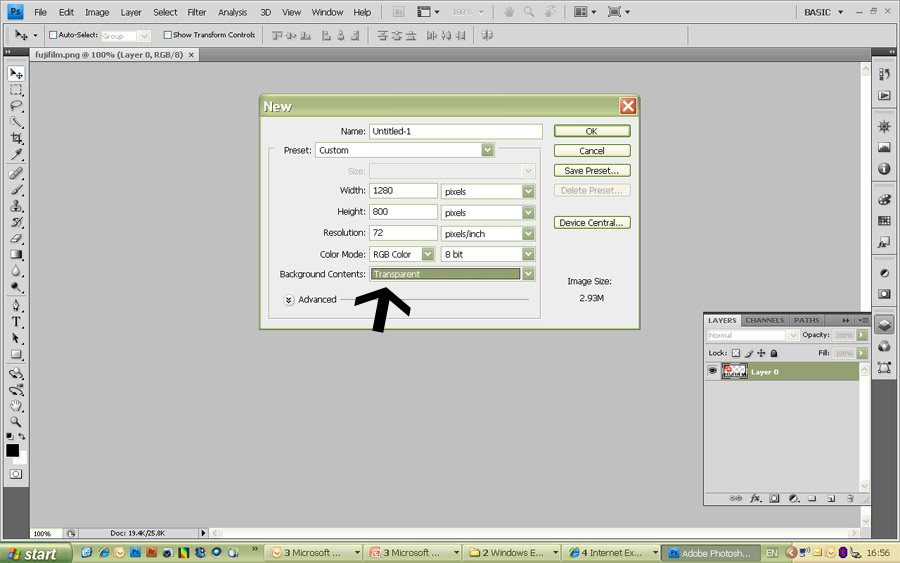900x563 pixels.
Task: Open the Filter menu
Action: 197,12
